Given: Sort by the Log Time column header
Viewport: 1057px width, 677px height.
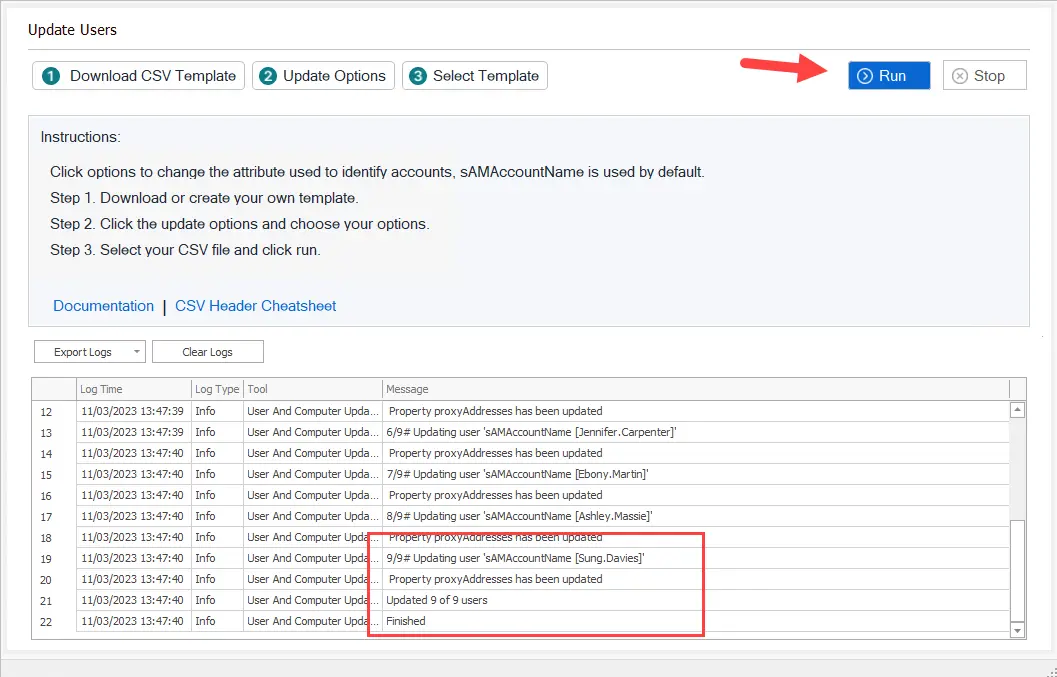Looking at the screenshot, I should (x=133, y=389).
